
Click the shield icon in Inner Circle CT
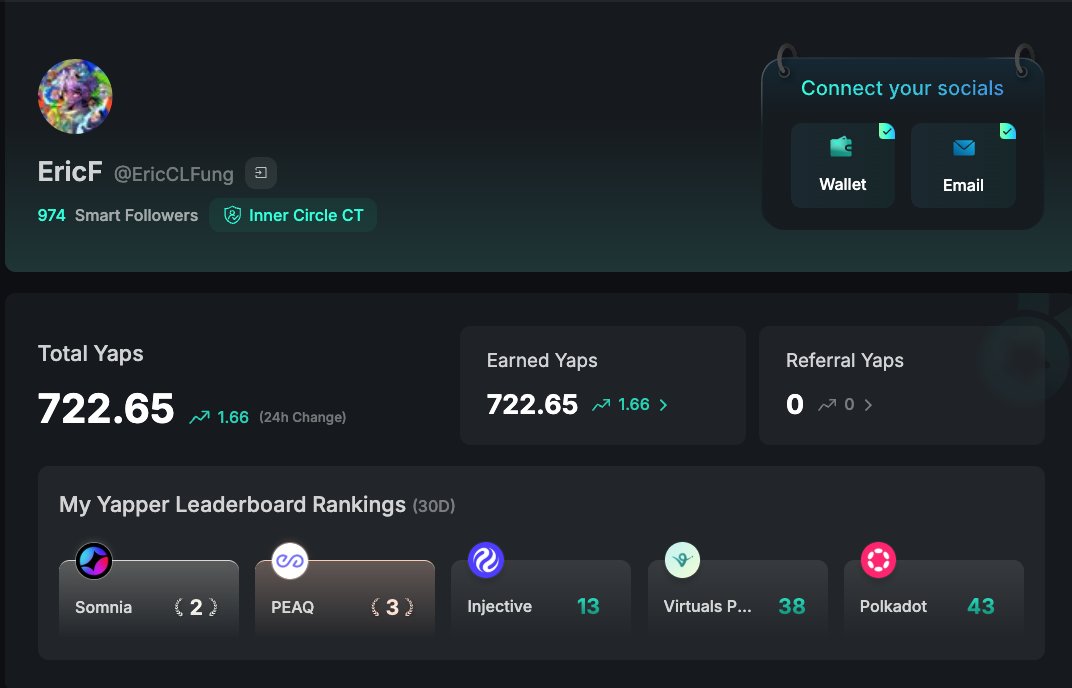click(232, 215)
